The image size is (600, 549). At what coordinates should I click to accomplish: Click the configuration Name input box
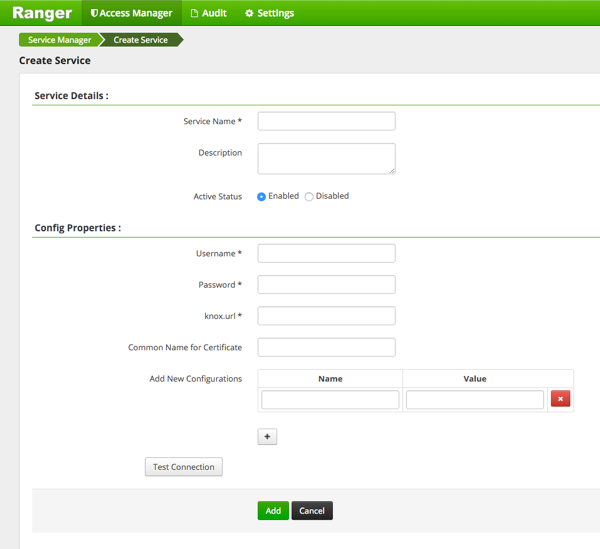coord(330,399)
